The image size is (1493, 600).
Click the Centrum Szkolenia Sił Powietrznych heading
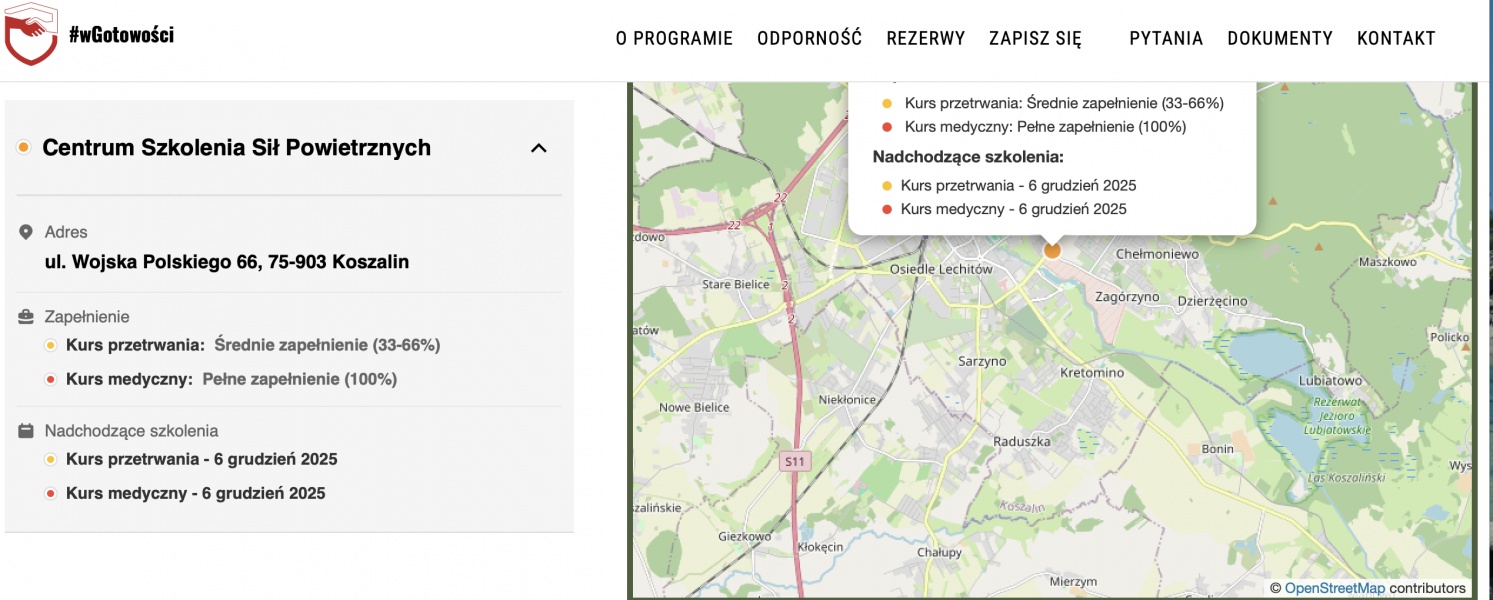point(236,148)
